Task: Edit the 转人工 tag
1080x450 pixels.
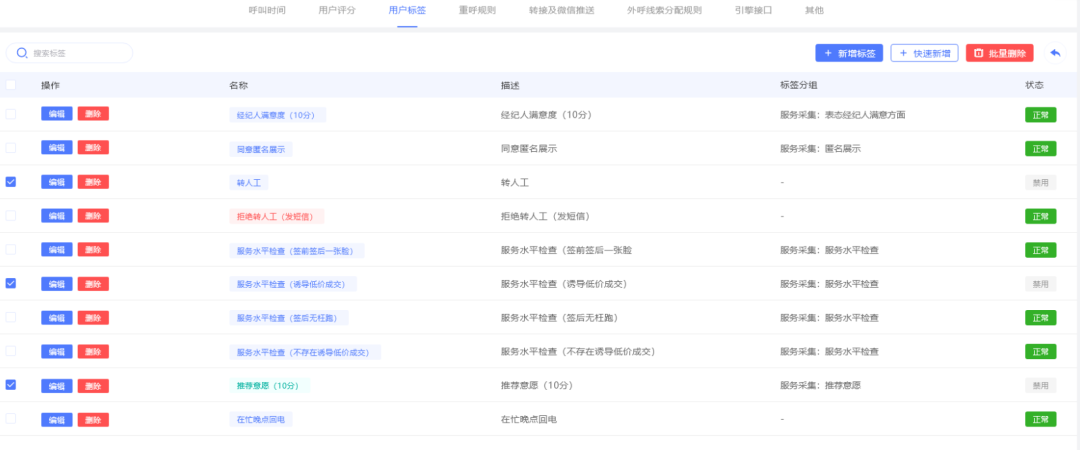Action: coord(56,182)
